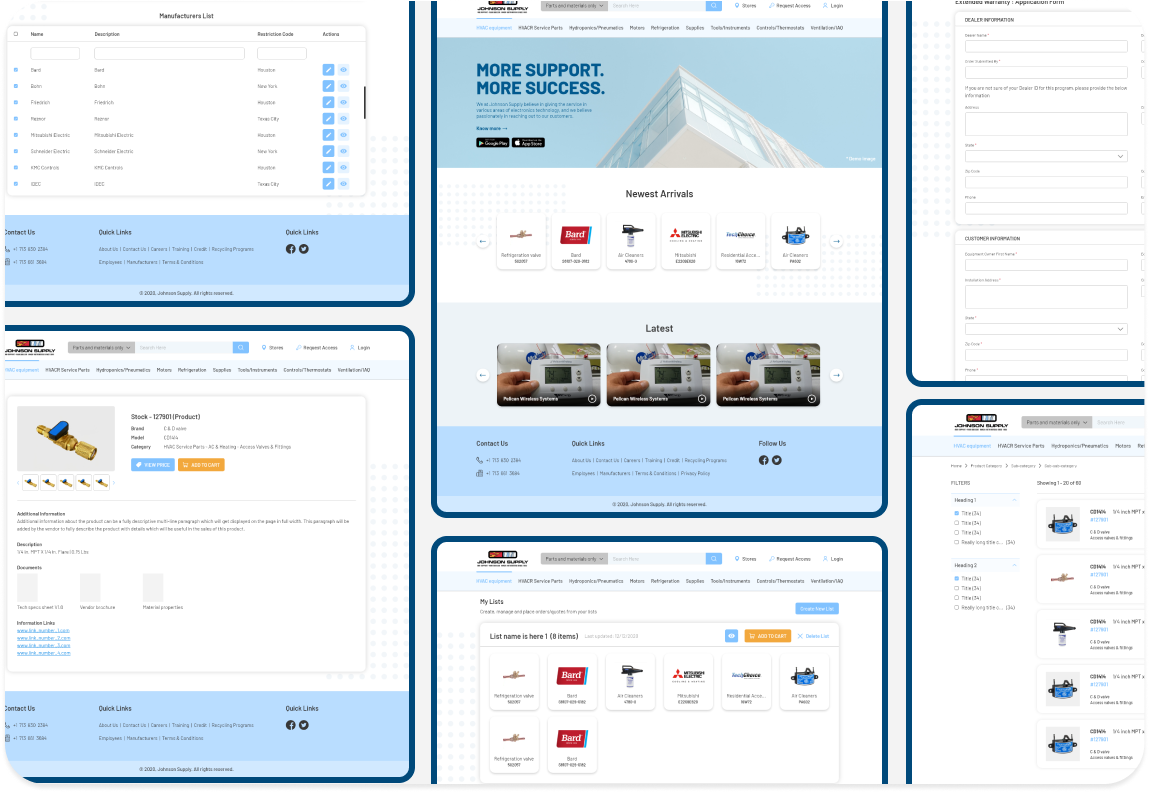This screenshot has width=1150, height=793.
Task: Open Twitter icon in Manufacturers List page footer
Action: click(x=304, y=249)
